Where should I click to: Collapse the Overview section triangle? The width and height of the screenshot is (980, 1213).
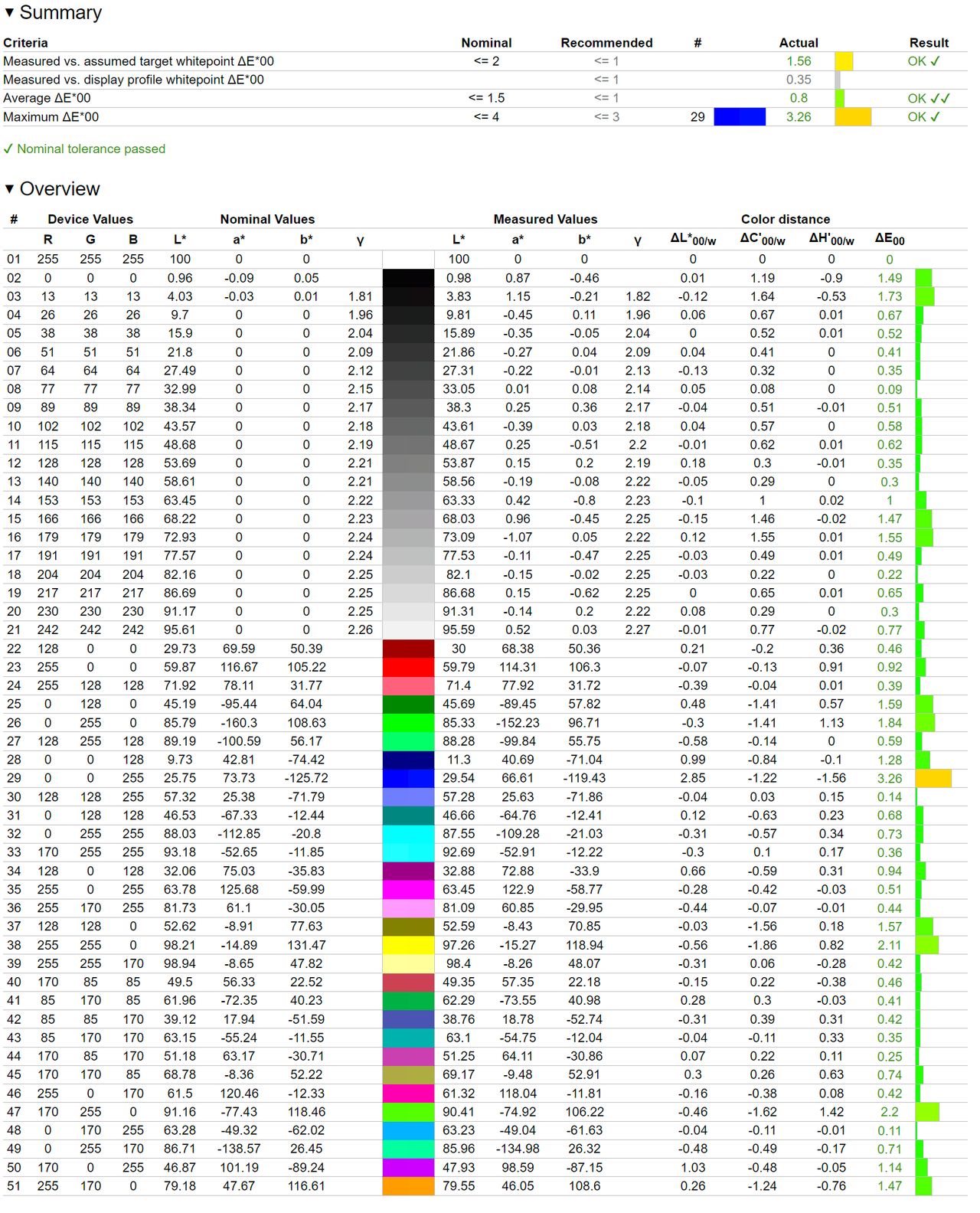9,189
